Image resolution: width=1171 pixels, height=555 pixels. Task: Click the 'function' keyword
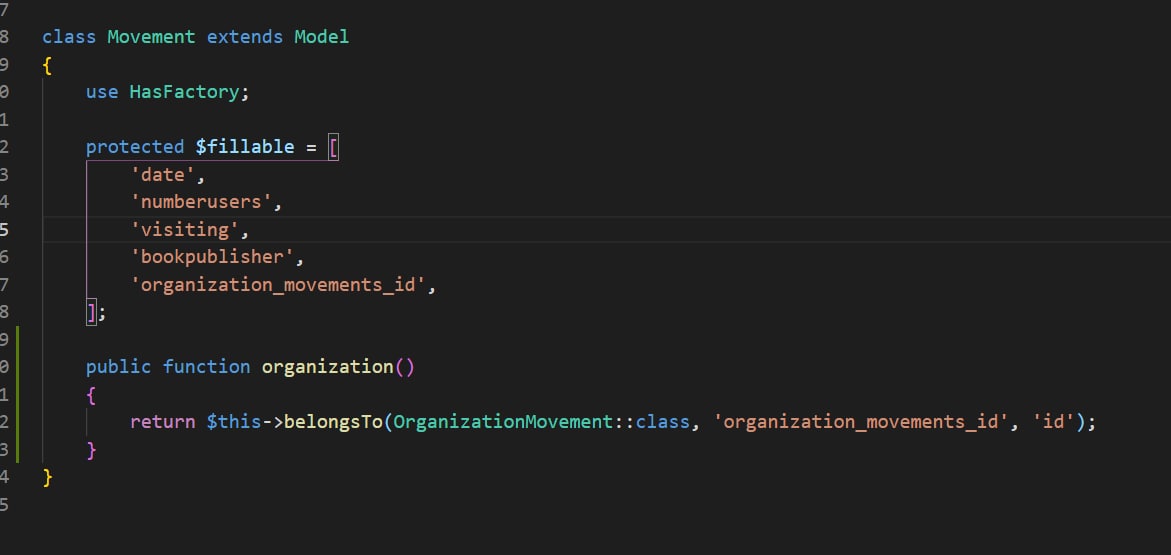point(207,367)
